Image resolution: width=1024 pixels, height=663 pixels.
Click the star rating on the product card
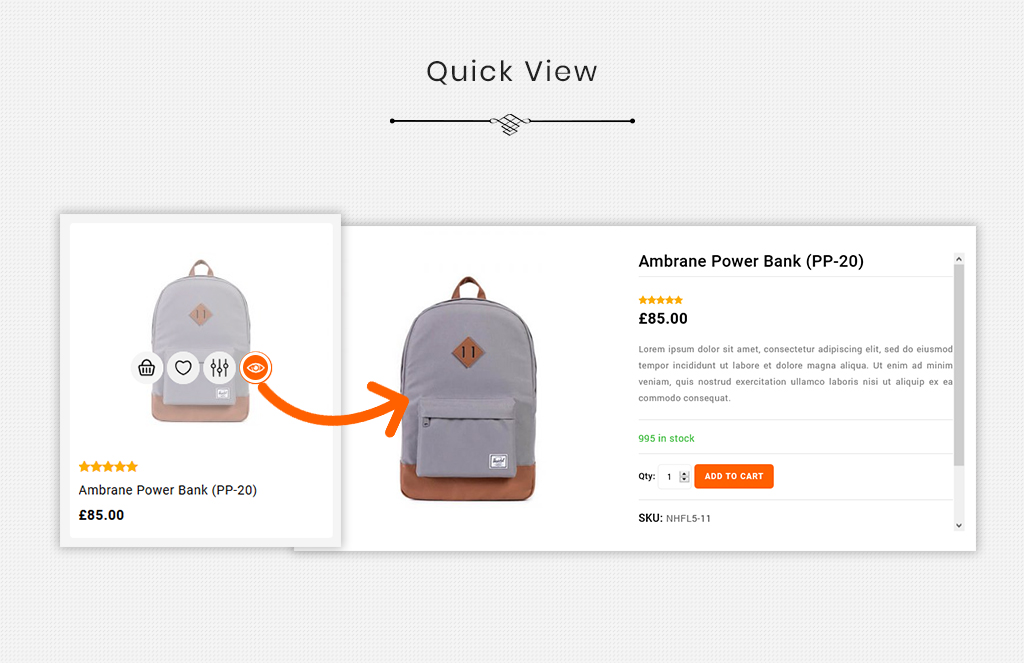point(108,466)
